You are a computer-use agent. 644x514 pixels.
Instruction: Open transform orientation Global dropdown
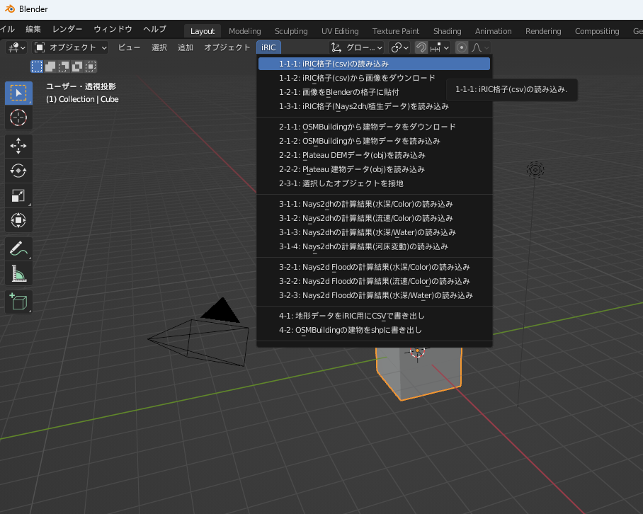point(356,48)
